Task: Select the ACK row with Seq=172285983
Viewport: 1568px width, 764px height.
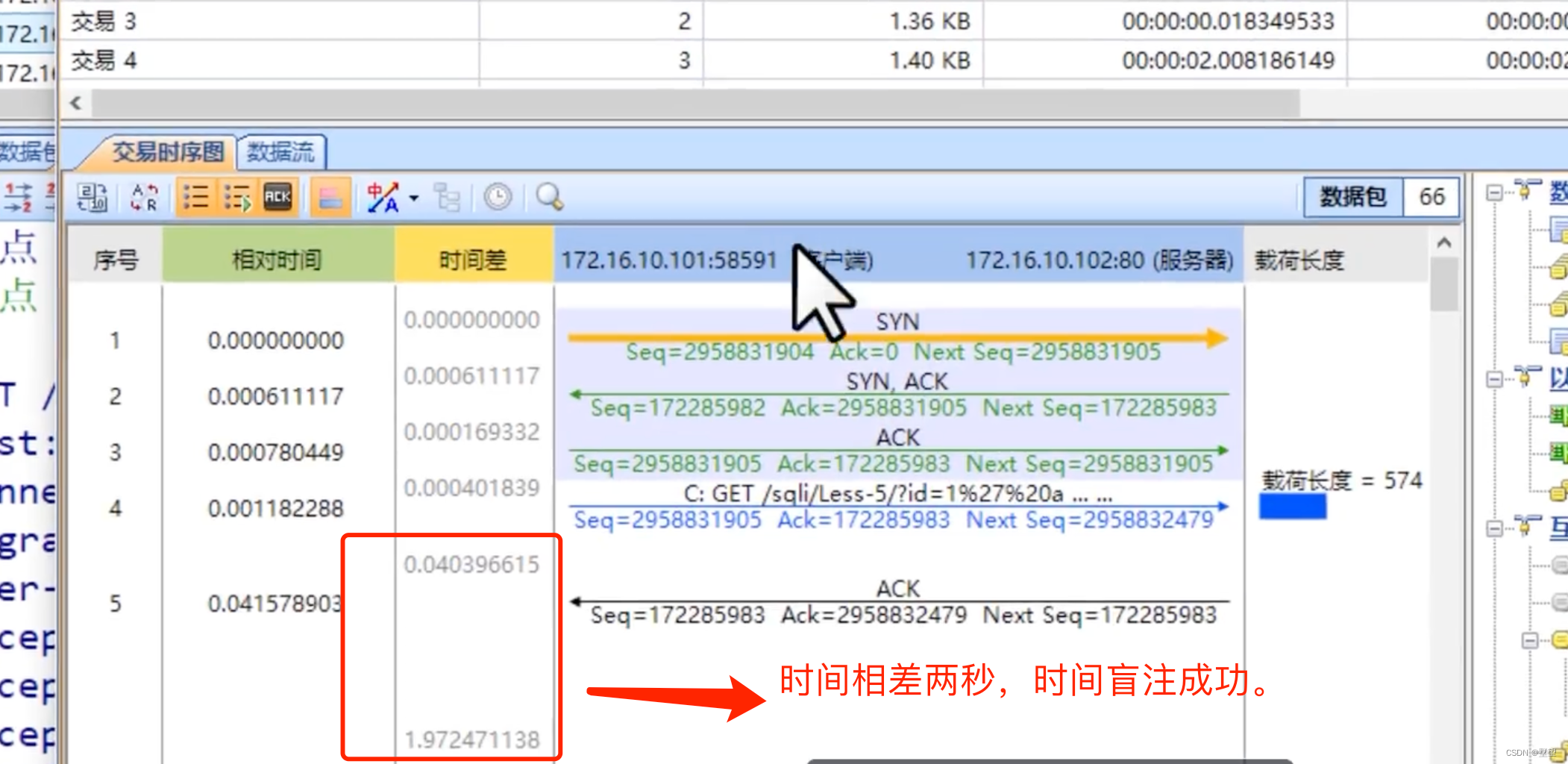Action: pyautogui.click(x=898, y=601)
